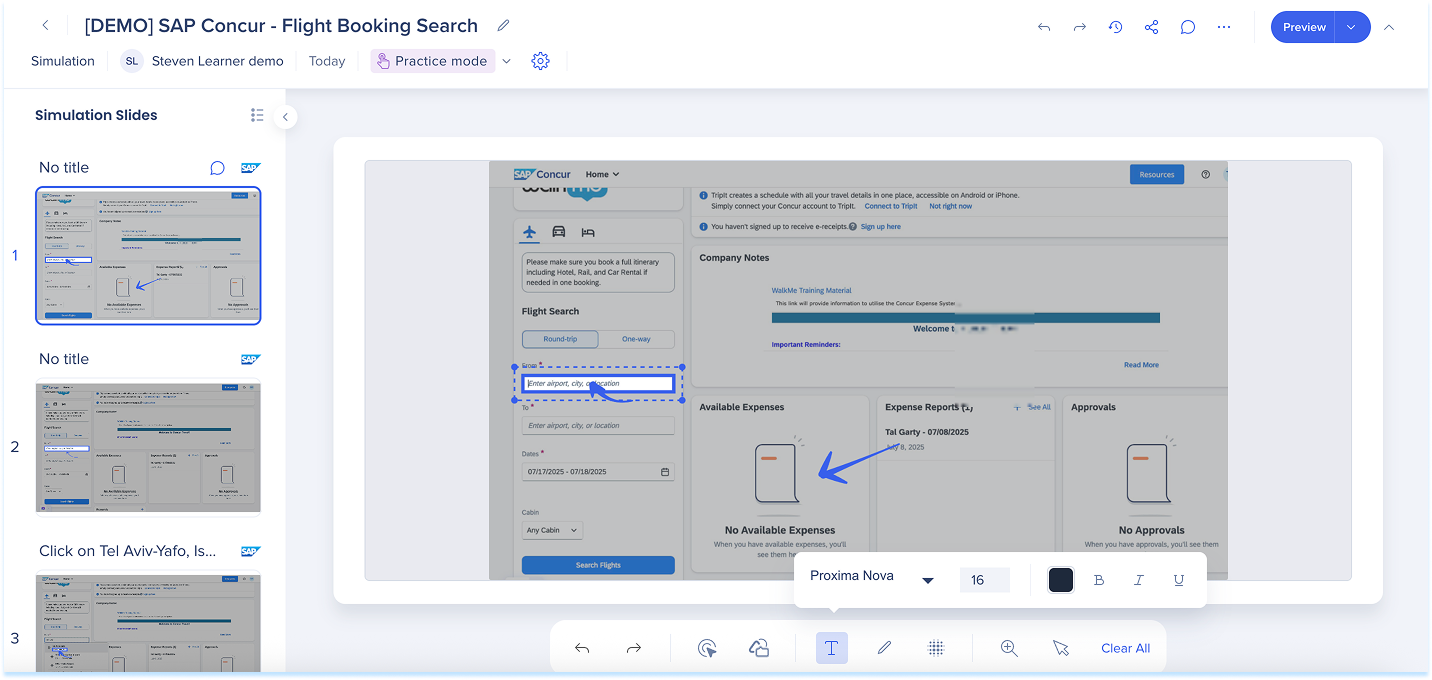Open version history in the top header

1116,27
